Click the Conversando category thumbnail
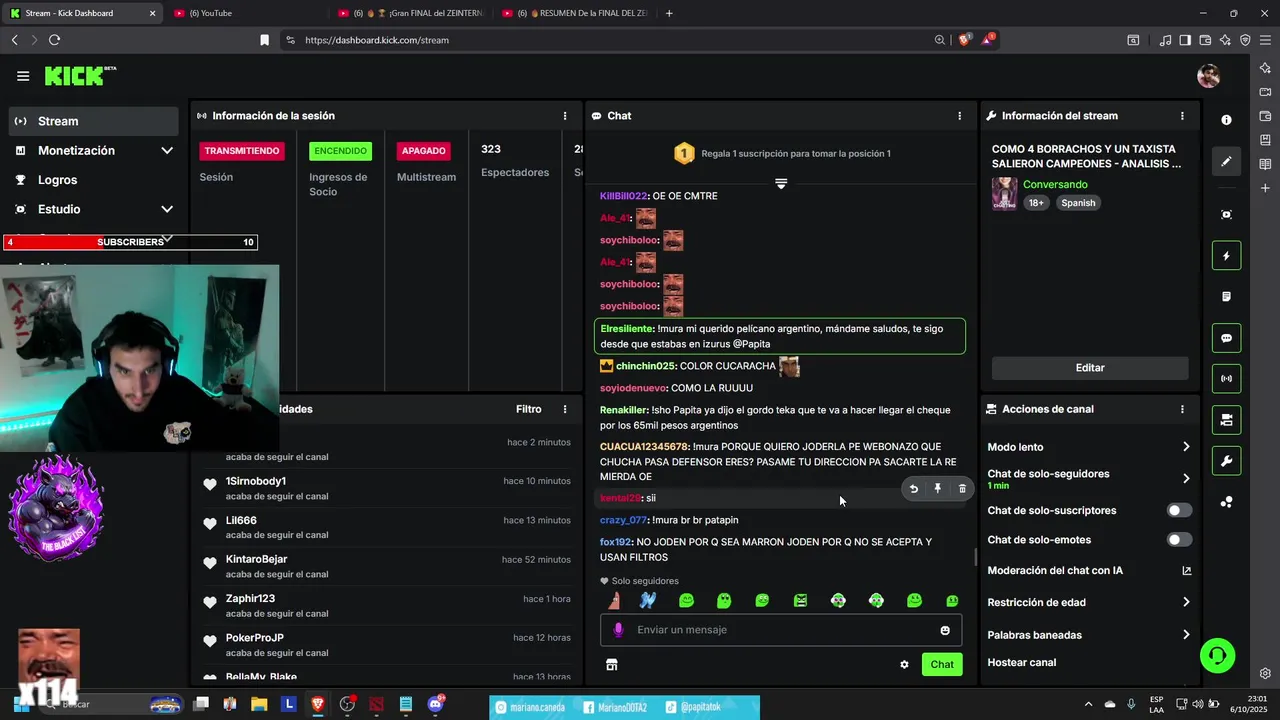Image resolution: width=1280 pixels, height=720 pixels. 1005,194
